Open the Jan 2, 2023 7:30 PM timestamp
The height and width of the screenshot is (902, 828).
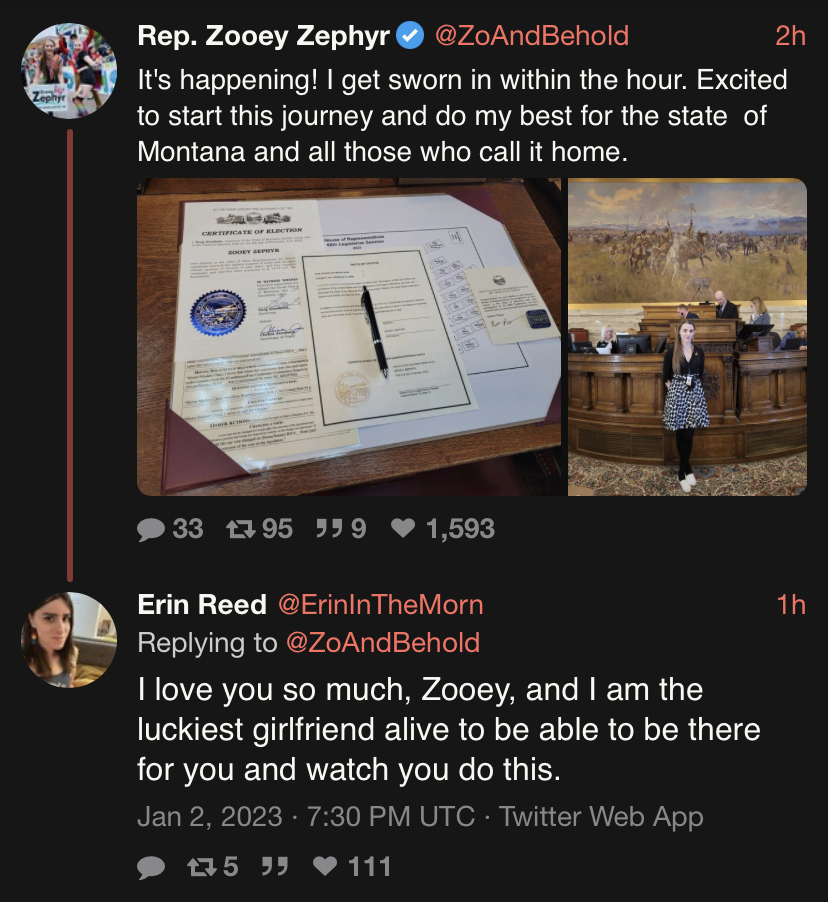pyautogui.click(x=305, y=816)
